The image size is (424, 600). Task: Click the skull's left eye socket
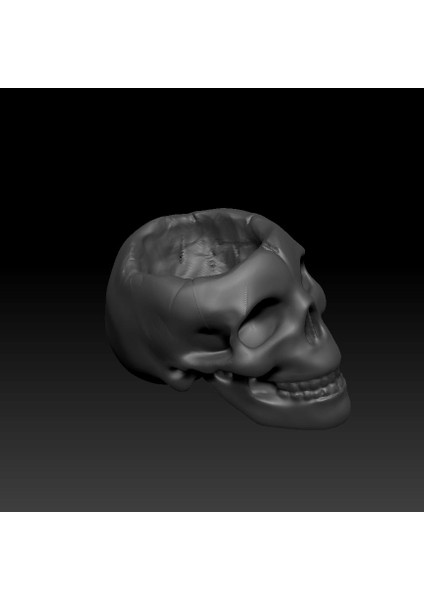click(261, 323)
